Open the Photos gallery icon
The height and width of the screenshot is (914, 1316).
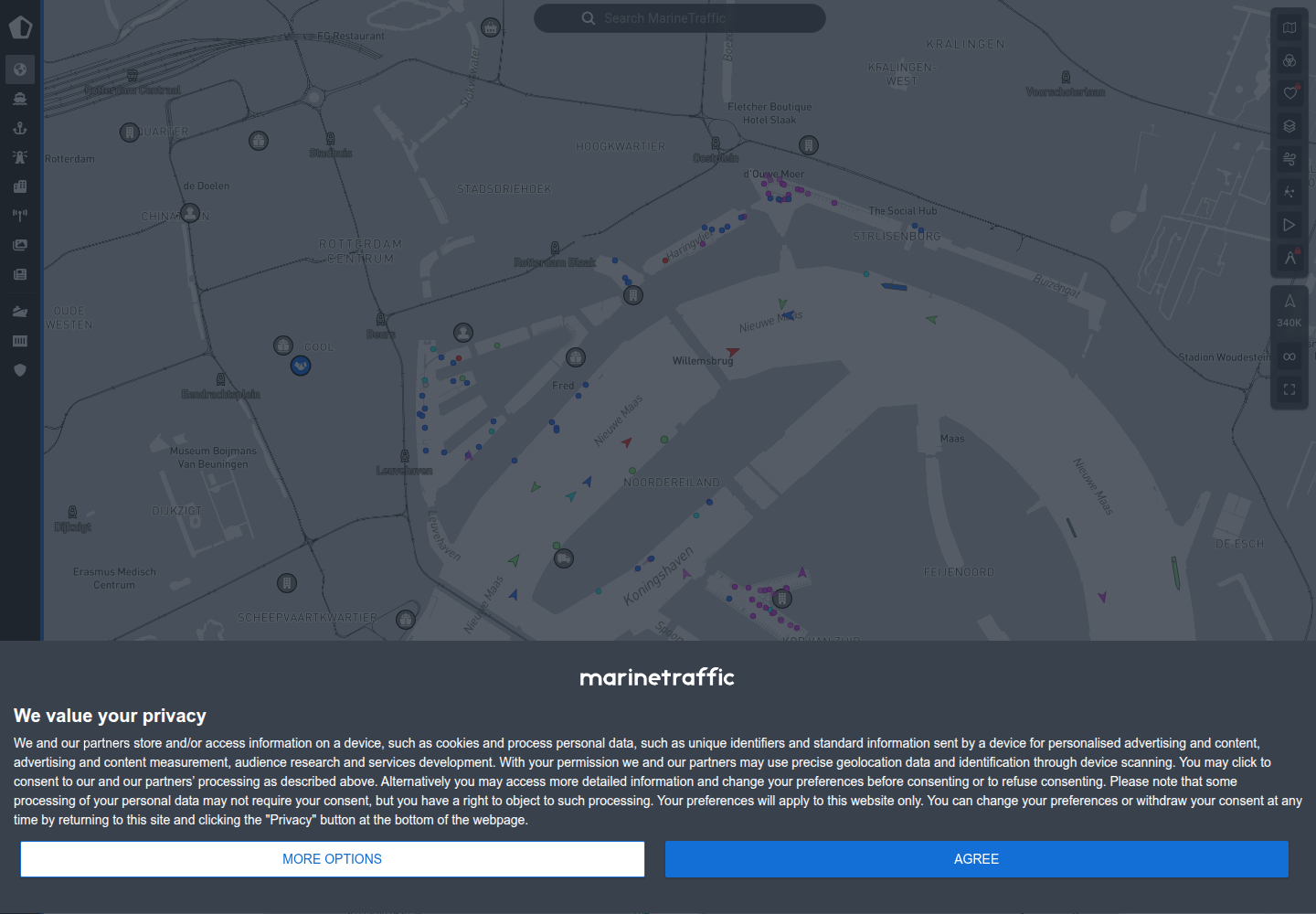(20, 245)
